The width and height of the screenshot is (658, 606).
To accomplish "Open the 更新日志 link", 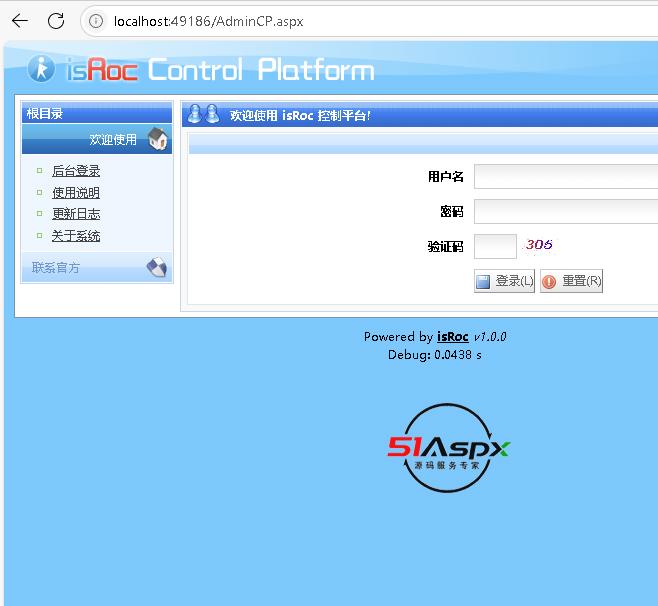I will (x=76, y=214).
